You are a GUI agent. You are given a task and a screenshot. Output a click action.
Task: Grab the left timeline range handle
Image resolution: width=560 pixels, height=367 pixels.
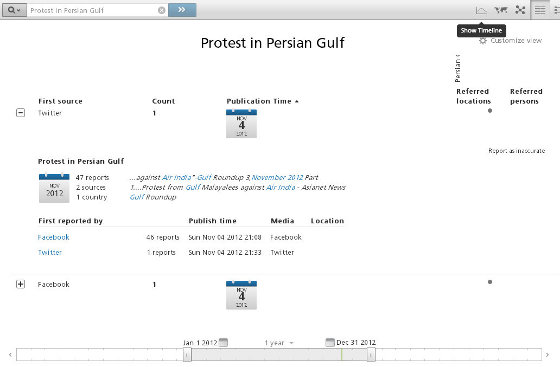click(187, 355)
